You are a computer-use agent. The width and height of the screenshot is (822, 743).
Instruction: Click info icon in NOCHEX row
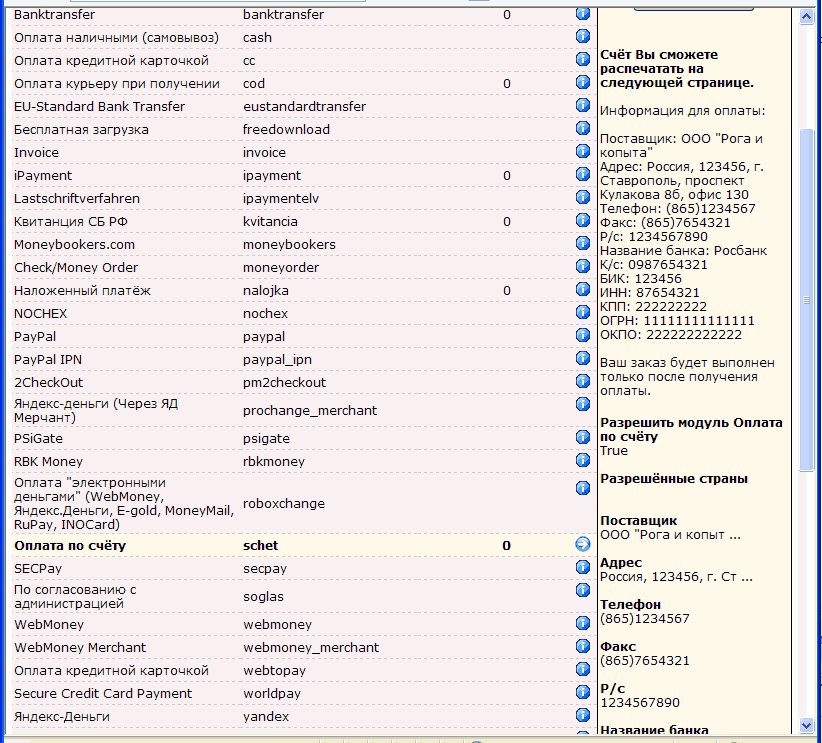(582, 313)
